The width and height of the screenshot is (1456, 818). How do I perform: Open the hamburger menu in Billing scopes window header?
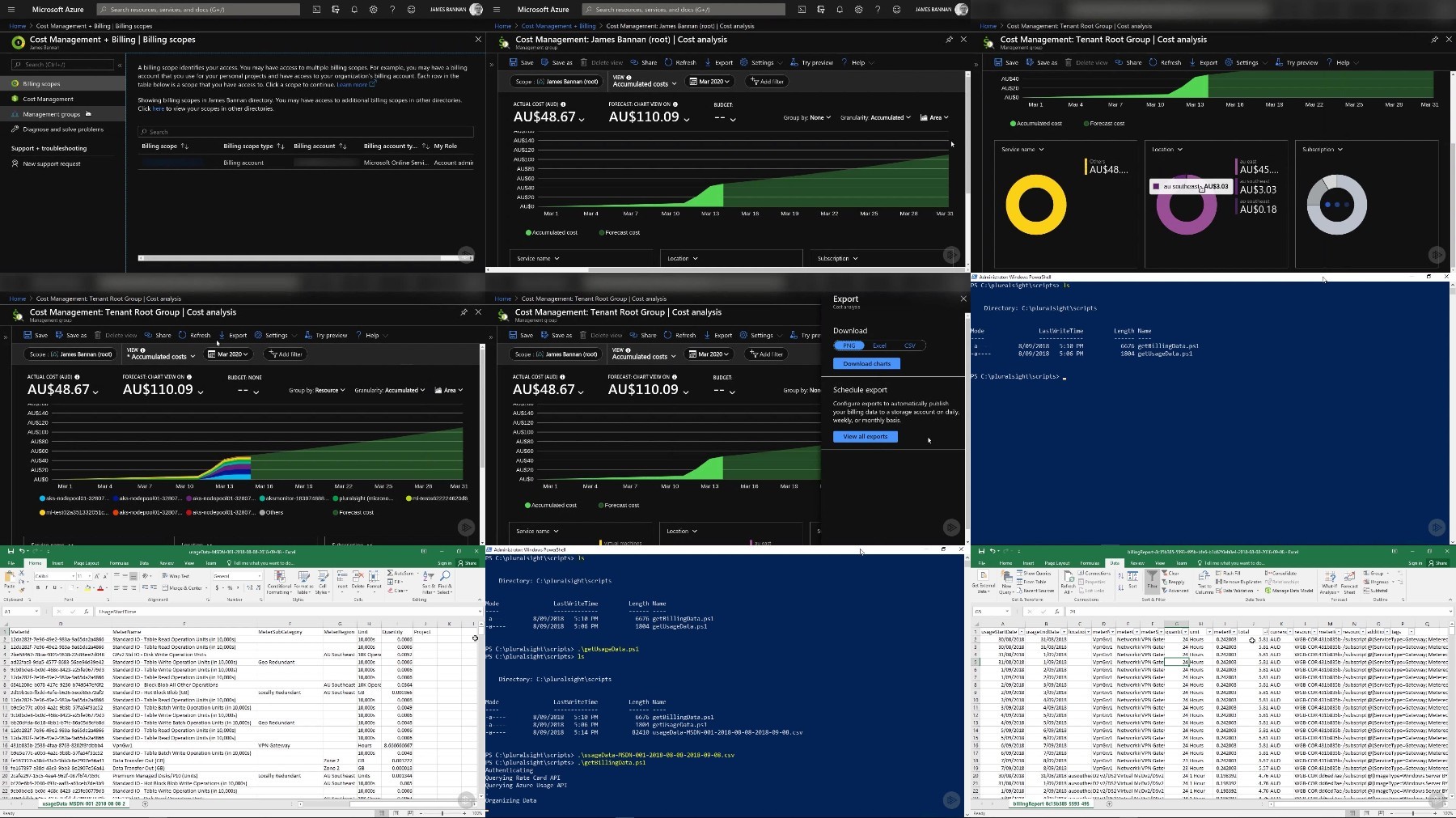11,10
